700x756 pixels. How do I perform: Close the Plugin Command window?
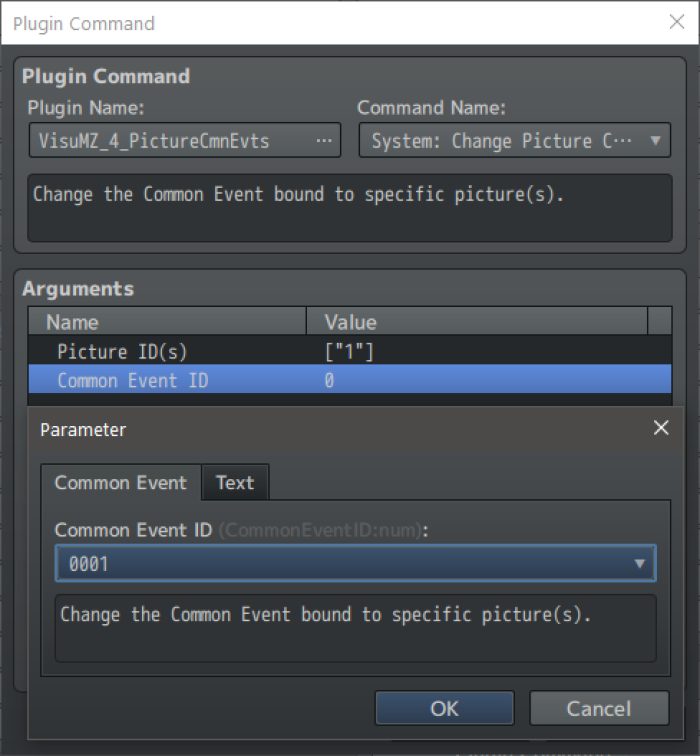[677, 22]
